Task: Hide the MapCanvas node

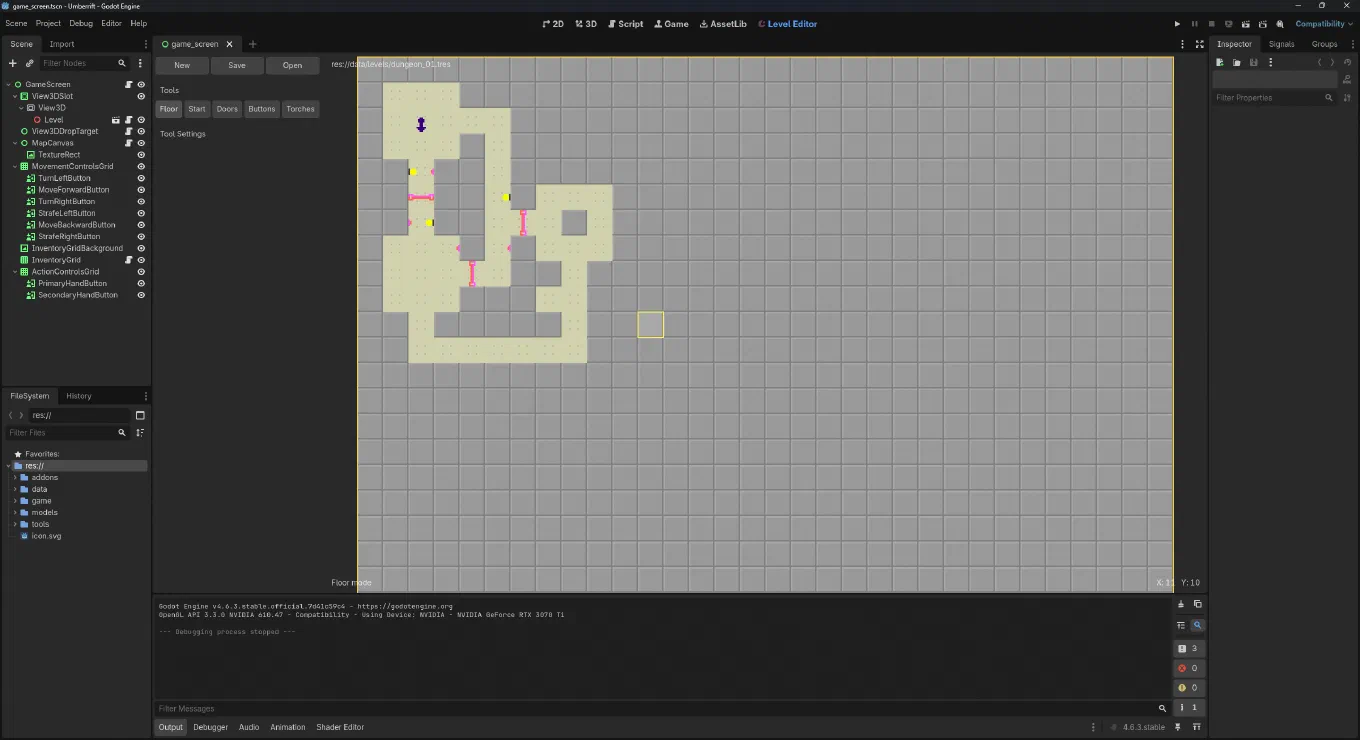Action: (141, 143)
